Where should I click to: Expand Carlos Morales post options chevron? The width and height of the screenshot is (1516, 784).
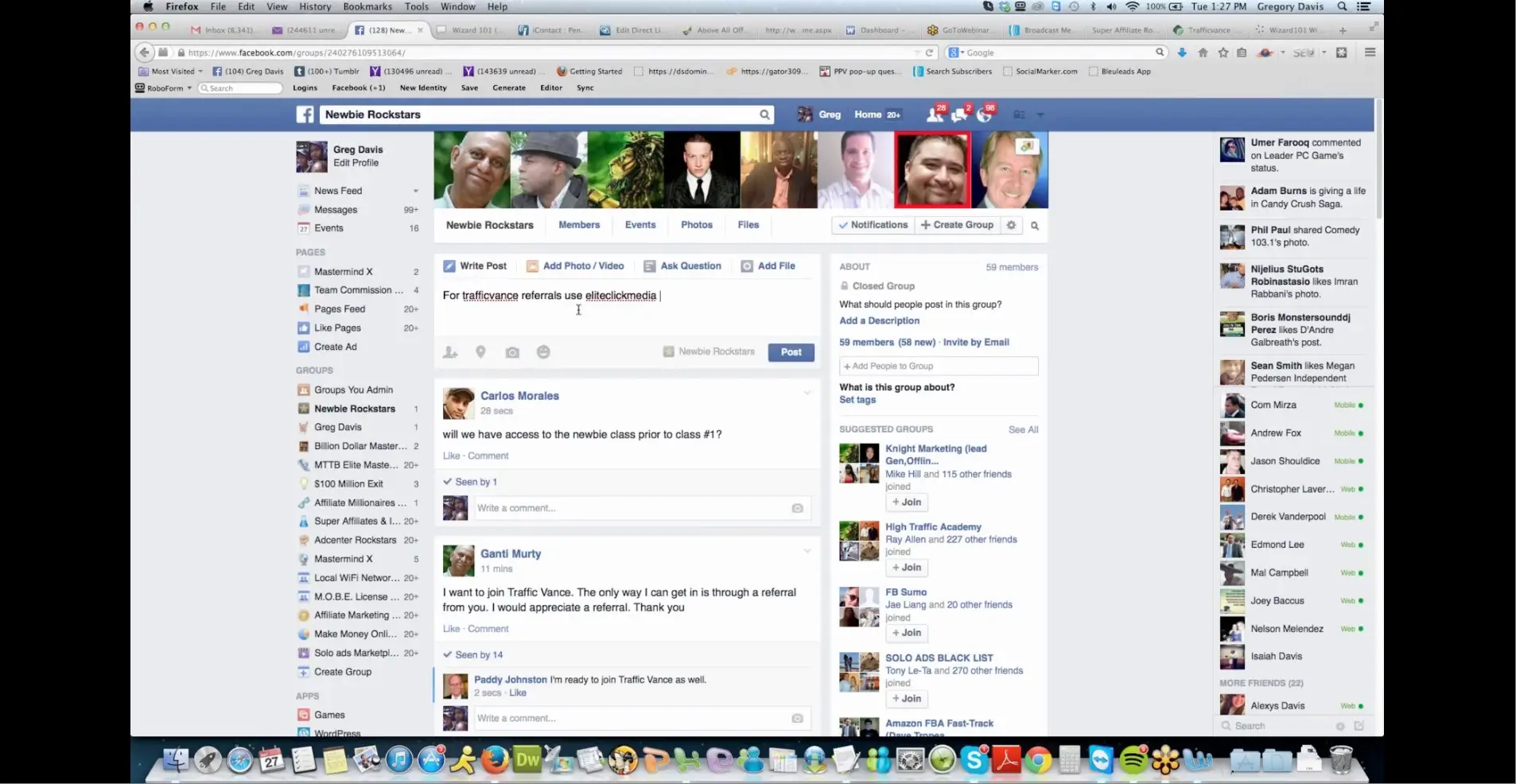(x=807, y=393)
